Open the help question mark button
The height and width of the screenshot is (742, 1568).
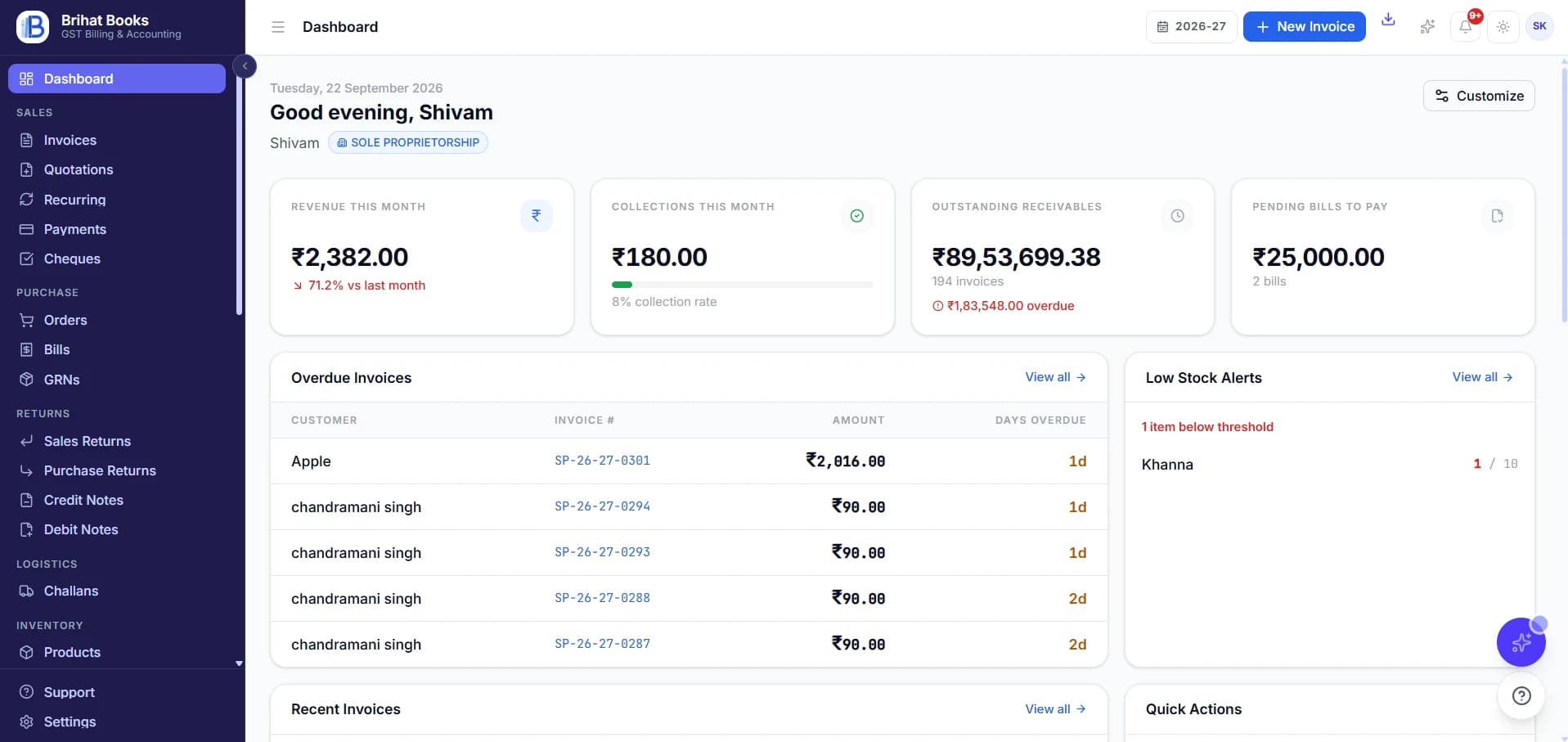click(x=1521, y=696)
